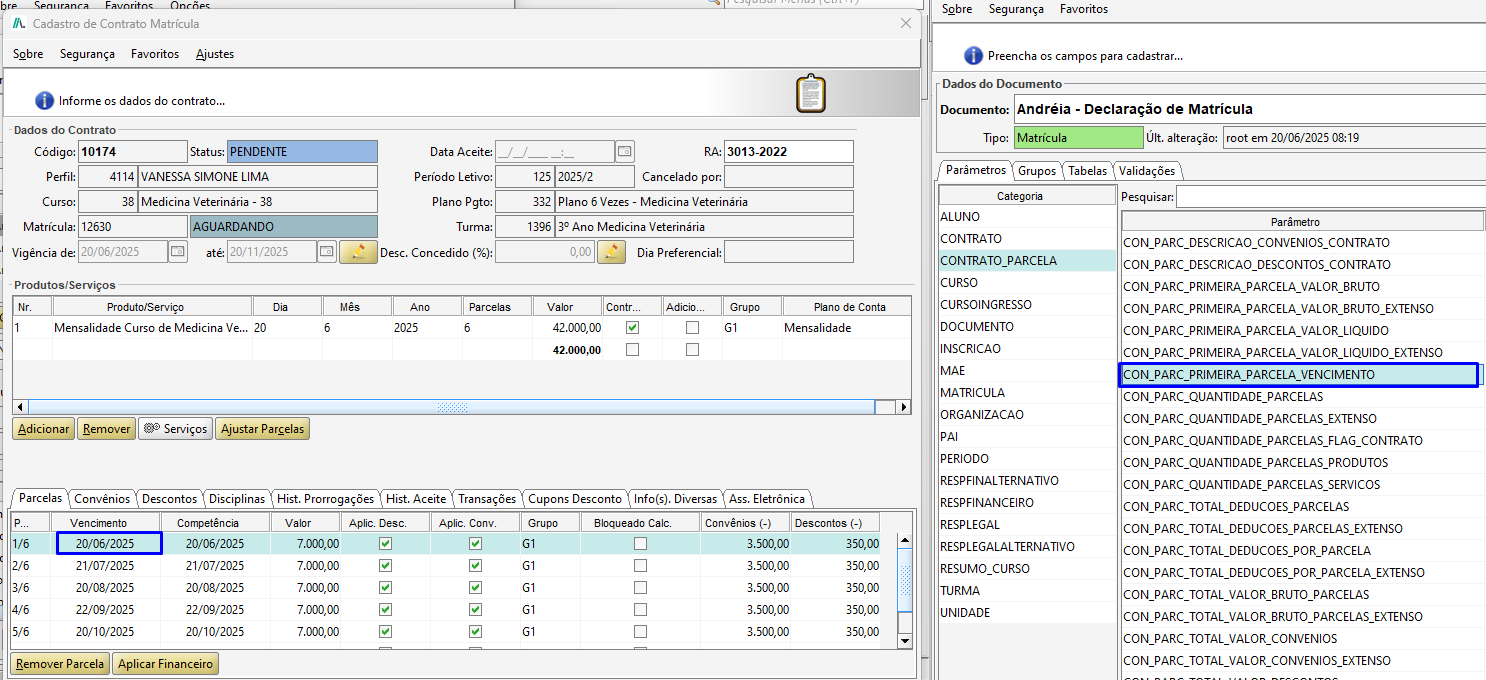Click the pencil edit button next to Desc. Concedido
Screen dimensions: 1486x680
pyautogui.click(x=611, y=252)
